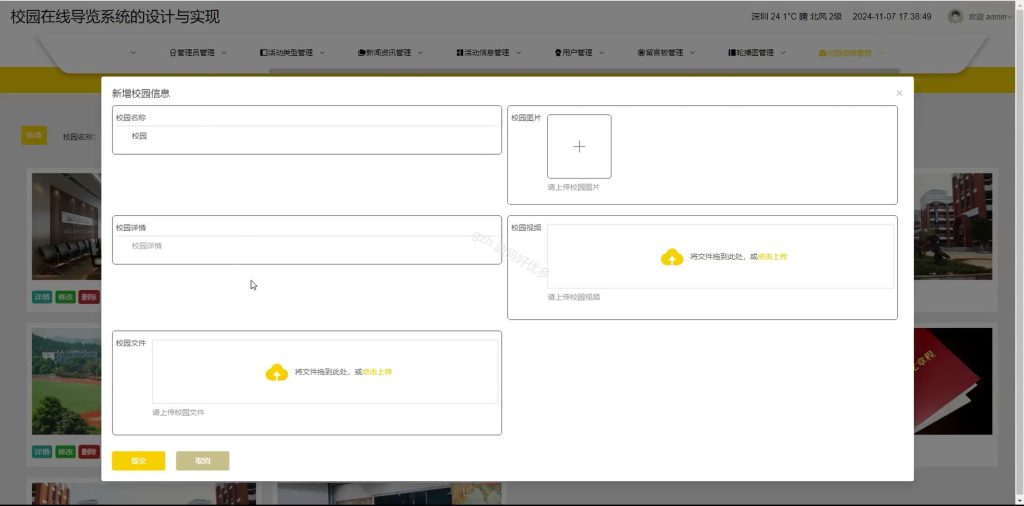Click the 点击上传 link in 校园视频

[773, 257]
